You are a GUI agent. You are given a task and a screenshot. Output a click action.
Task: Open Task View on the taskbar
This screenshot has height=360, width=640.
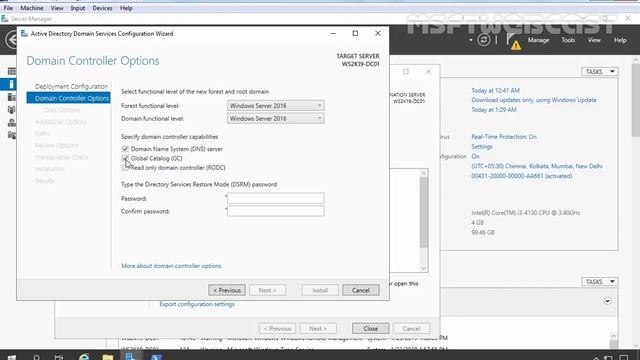[x=59, y=357]
